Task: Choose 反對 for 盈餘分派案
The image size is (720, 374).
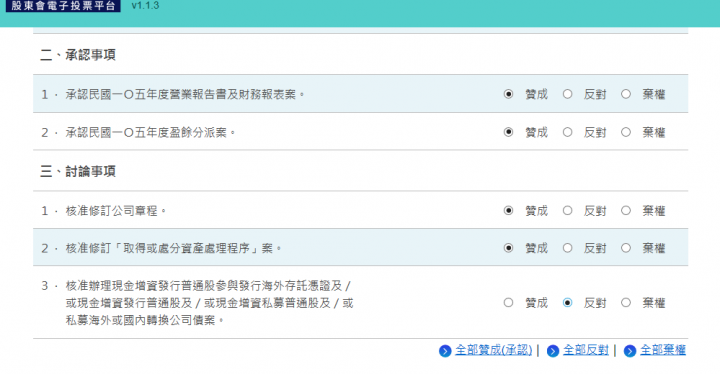Action: tap(568, 132)
